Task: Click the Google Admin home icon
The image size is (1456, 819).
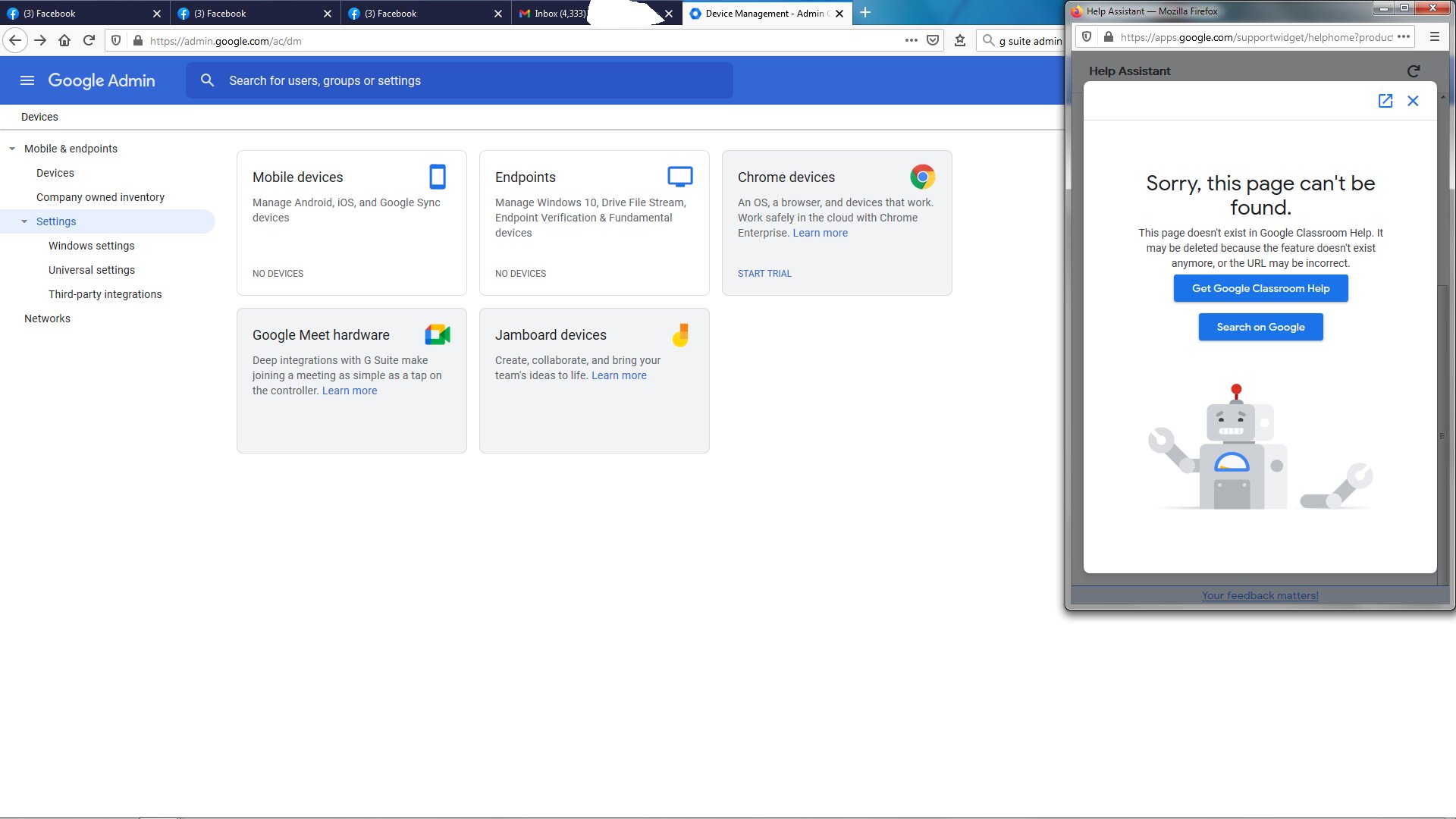Action: 101,80
